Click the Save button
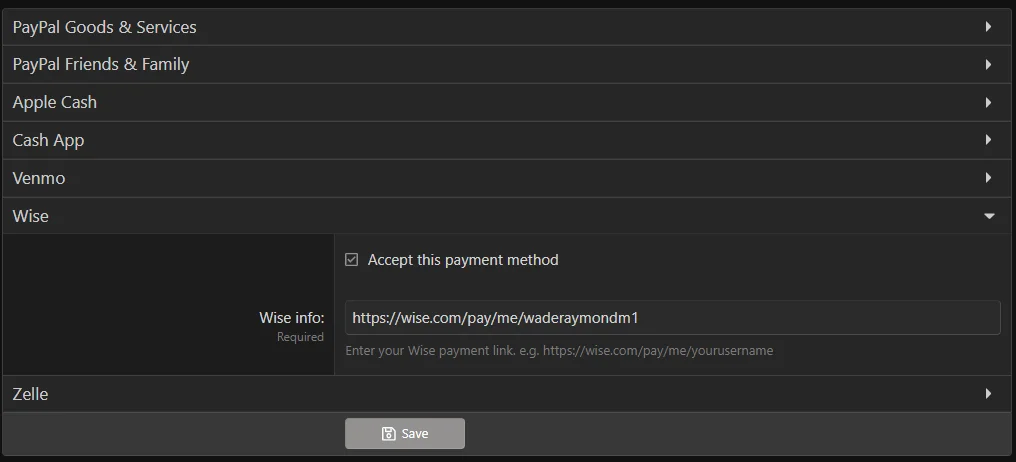Viewport: 1016px width, 462px height. (x=405, y=433)
